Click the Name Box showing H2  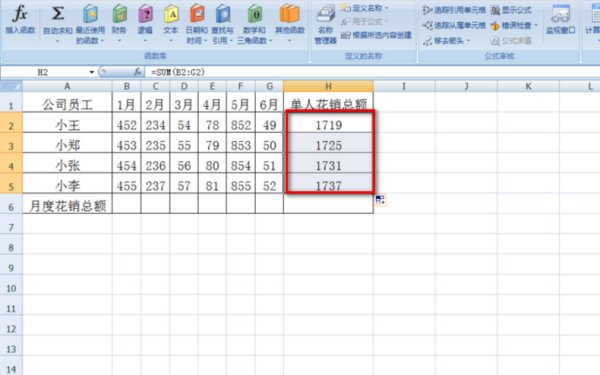(x=43, y=72)
